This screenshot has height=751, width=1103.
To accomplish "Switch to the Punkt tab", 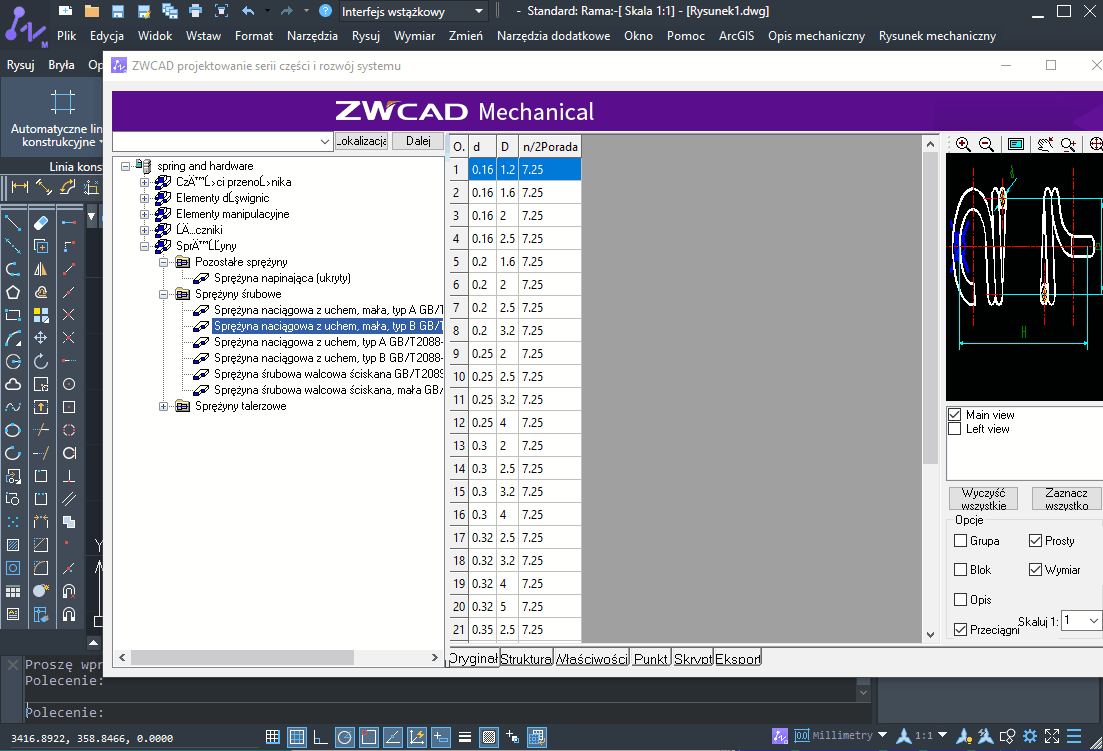I will point(651,659).
